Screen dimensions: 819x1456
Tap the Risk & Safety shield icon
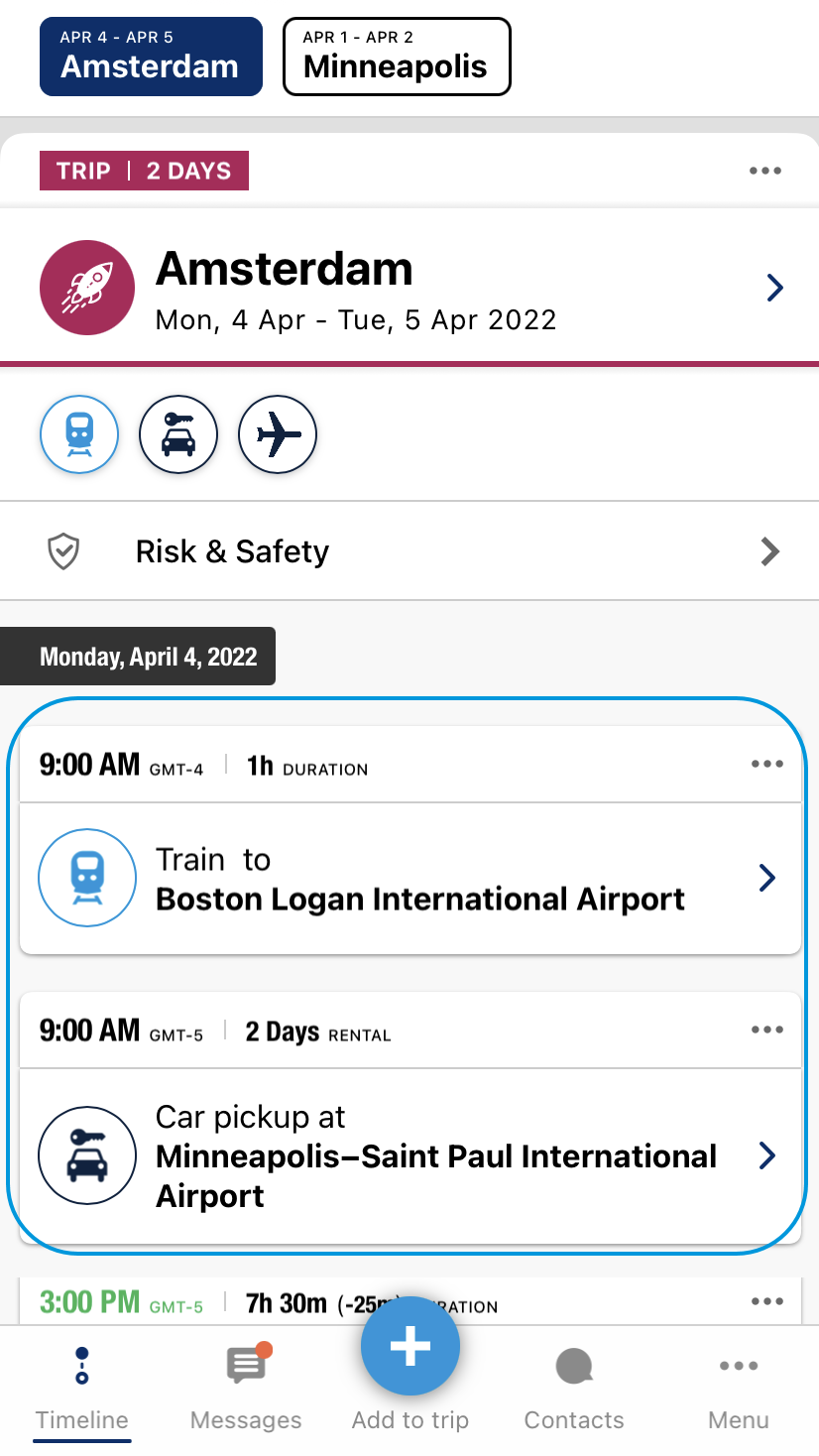[x=64, y=551]
